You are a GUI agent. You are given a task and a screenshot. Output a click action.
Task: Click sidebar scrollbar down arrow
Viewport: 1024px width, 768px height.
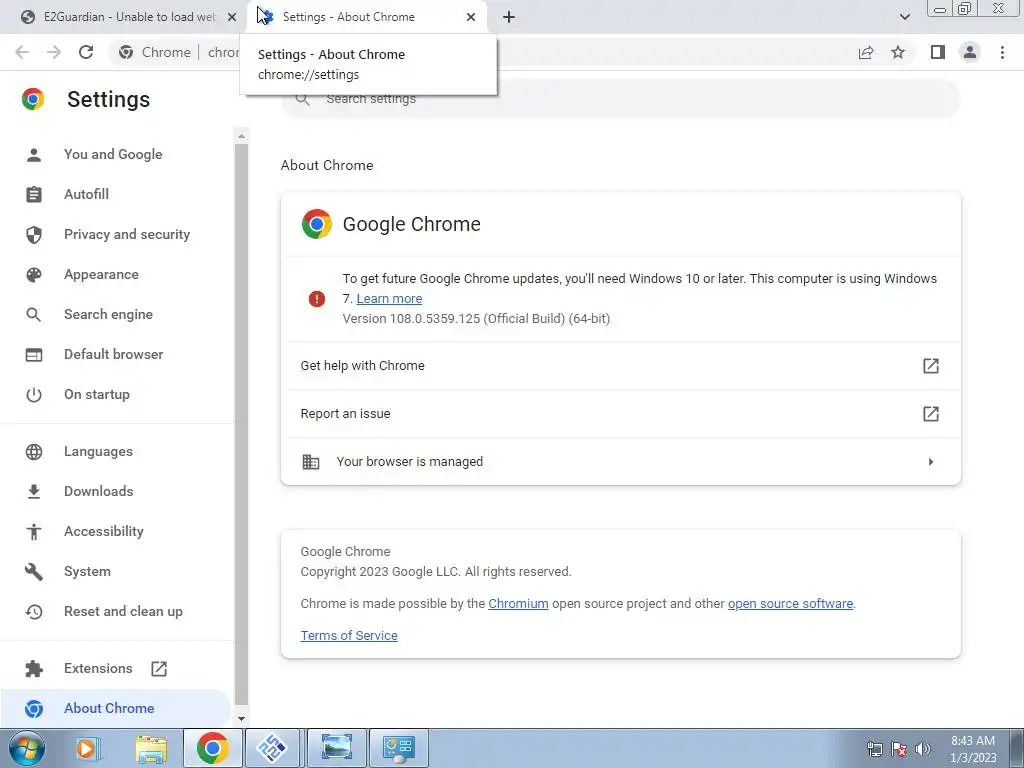(242, 718)
